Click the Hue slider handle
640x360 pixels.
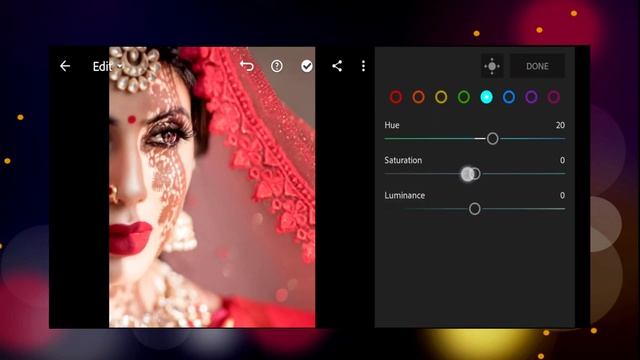click(493, 139)
